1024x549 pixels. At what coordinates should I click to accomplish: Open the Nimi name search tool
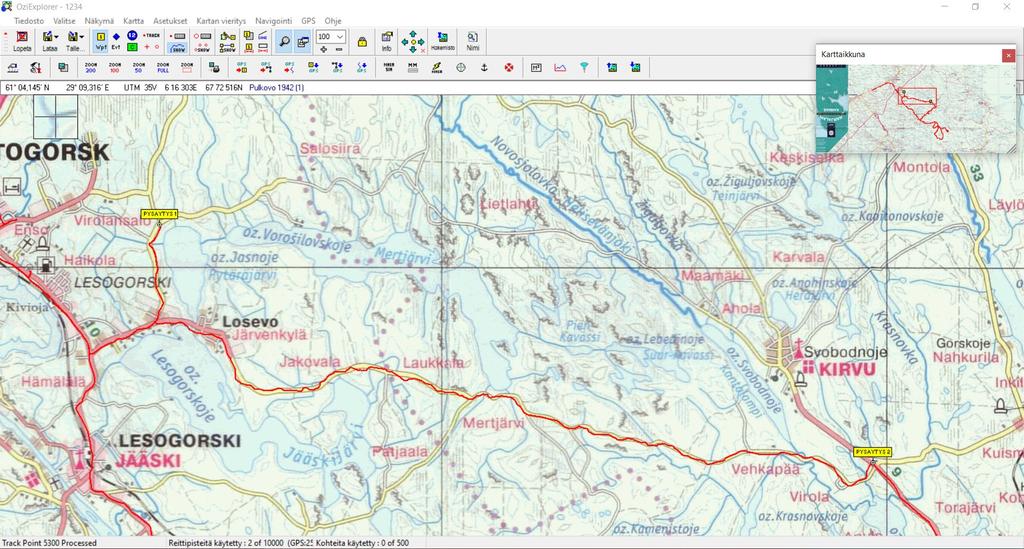point(472,41)
